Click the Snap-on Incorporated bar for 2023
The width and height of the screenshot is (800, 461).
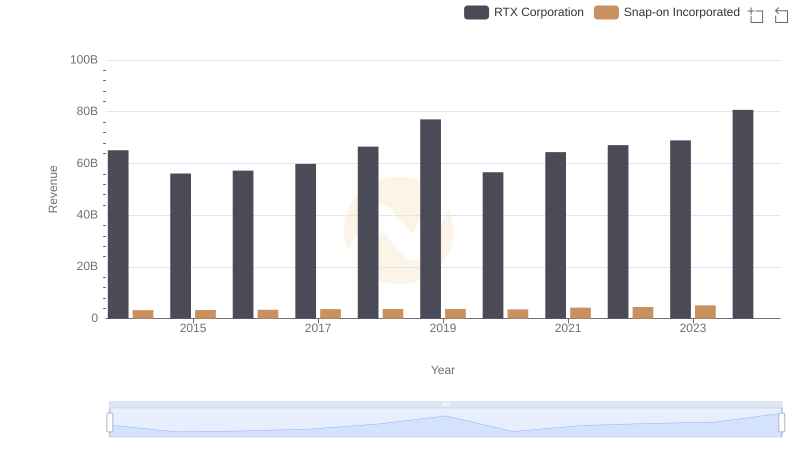pyautogui.click(x=705, y=312)
